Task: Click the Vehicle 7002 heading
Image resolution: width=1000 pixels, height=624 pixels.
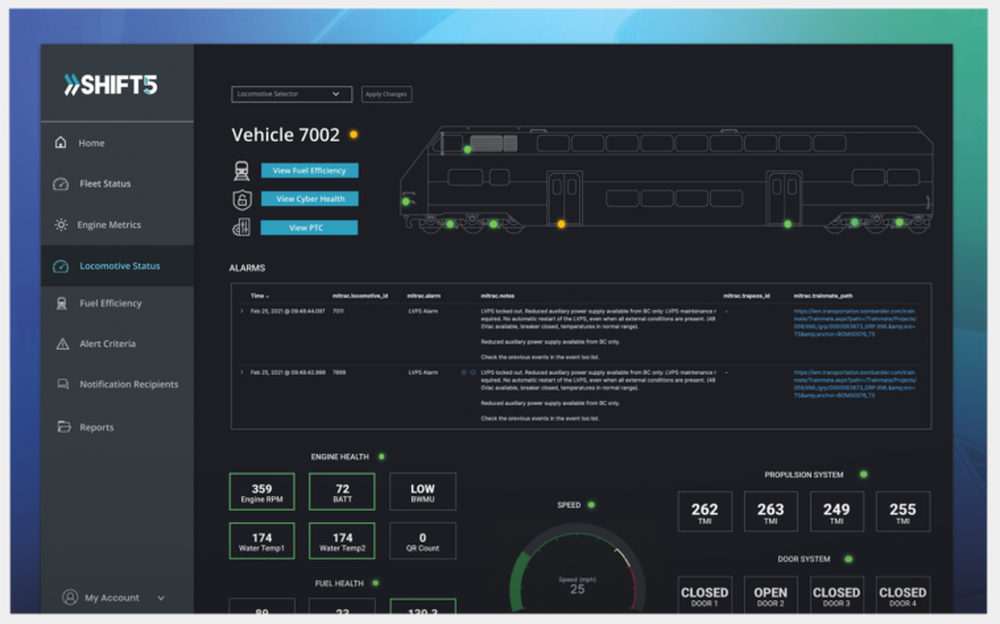Action: [x=286, y=135]
